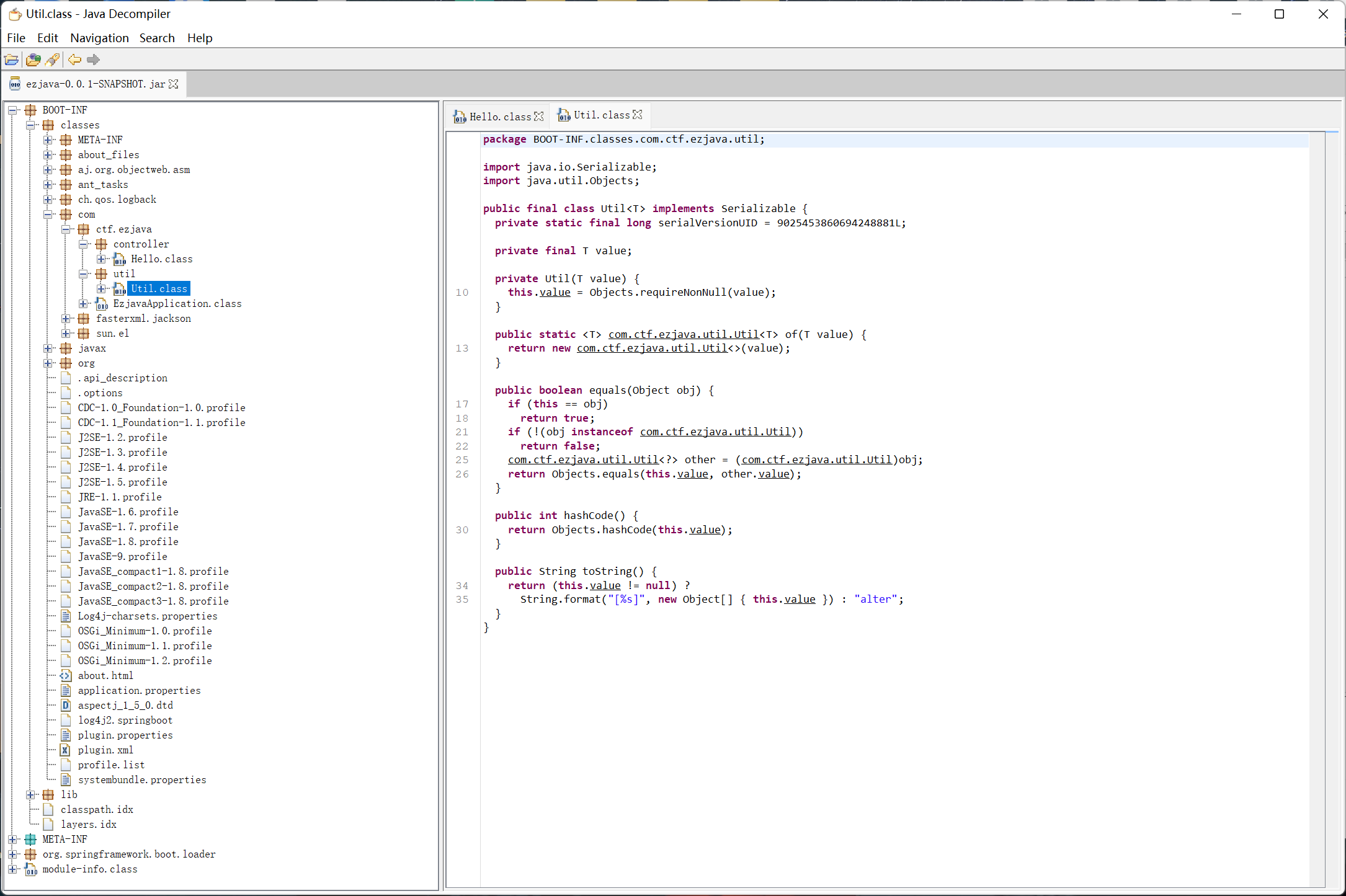
Task: Click the Back navigation arrow
Action: point(74,60)
